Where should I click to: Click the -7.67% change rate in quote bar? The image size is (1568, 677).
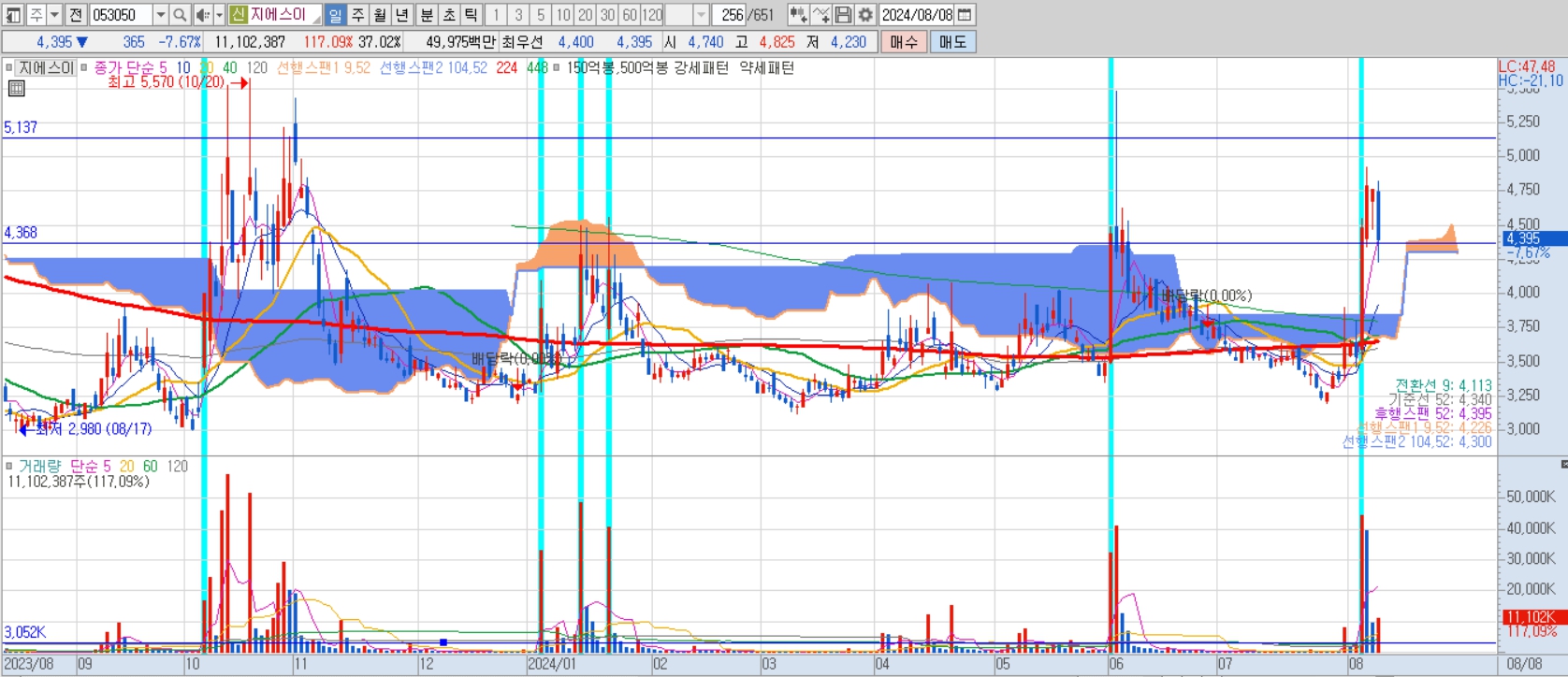click(x=180, y=42)
